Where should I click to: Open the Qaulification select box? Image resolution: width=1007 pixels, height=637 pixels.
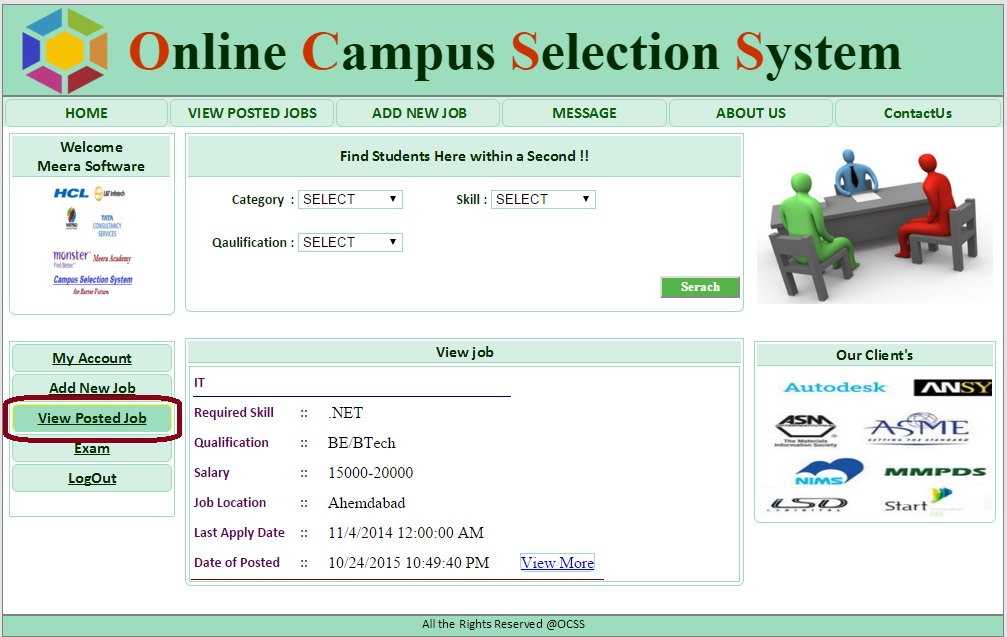(x=350, y=242)
